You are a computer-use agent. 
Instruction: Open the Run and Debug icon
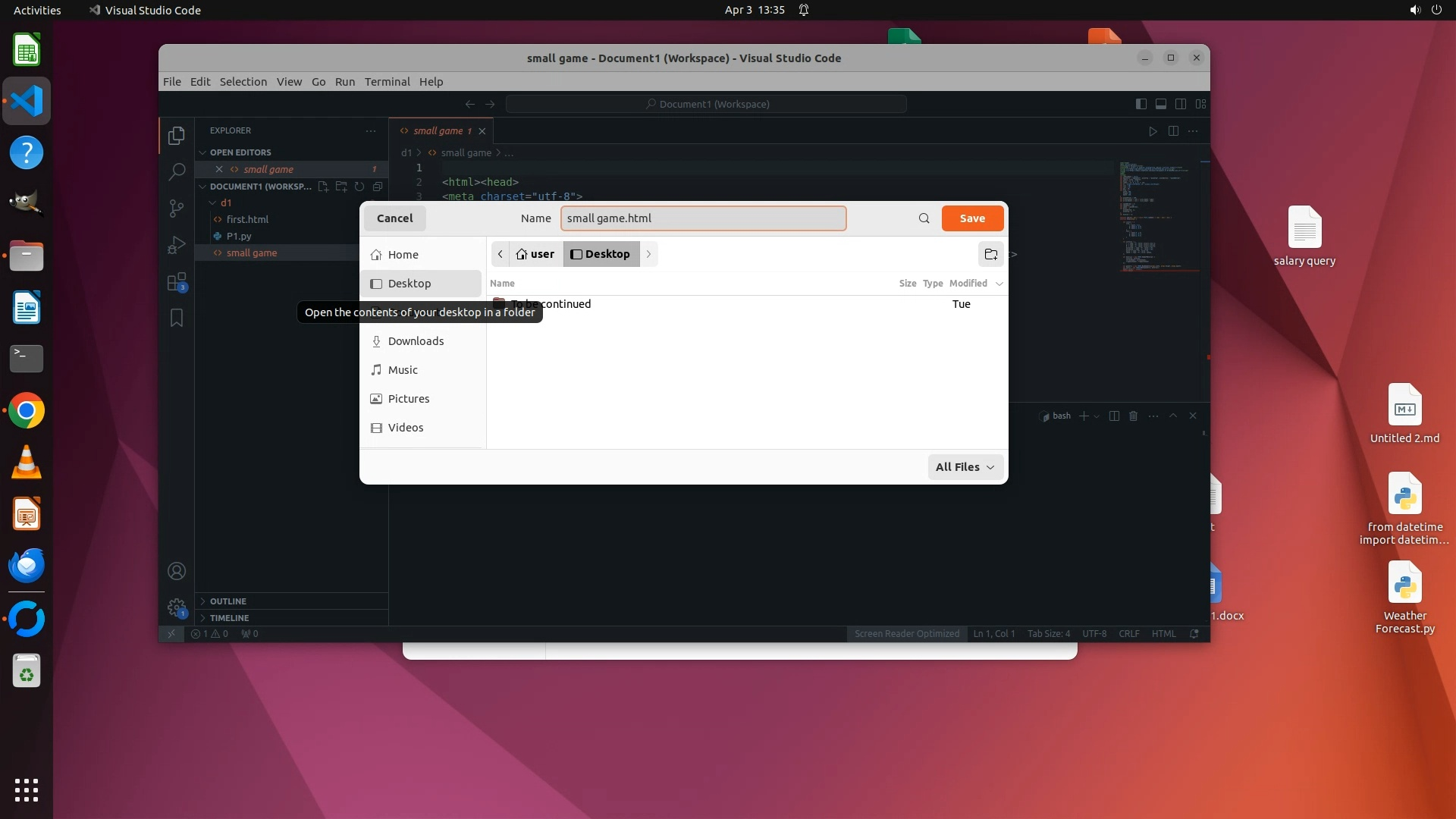click(x=177, y=245)
